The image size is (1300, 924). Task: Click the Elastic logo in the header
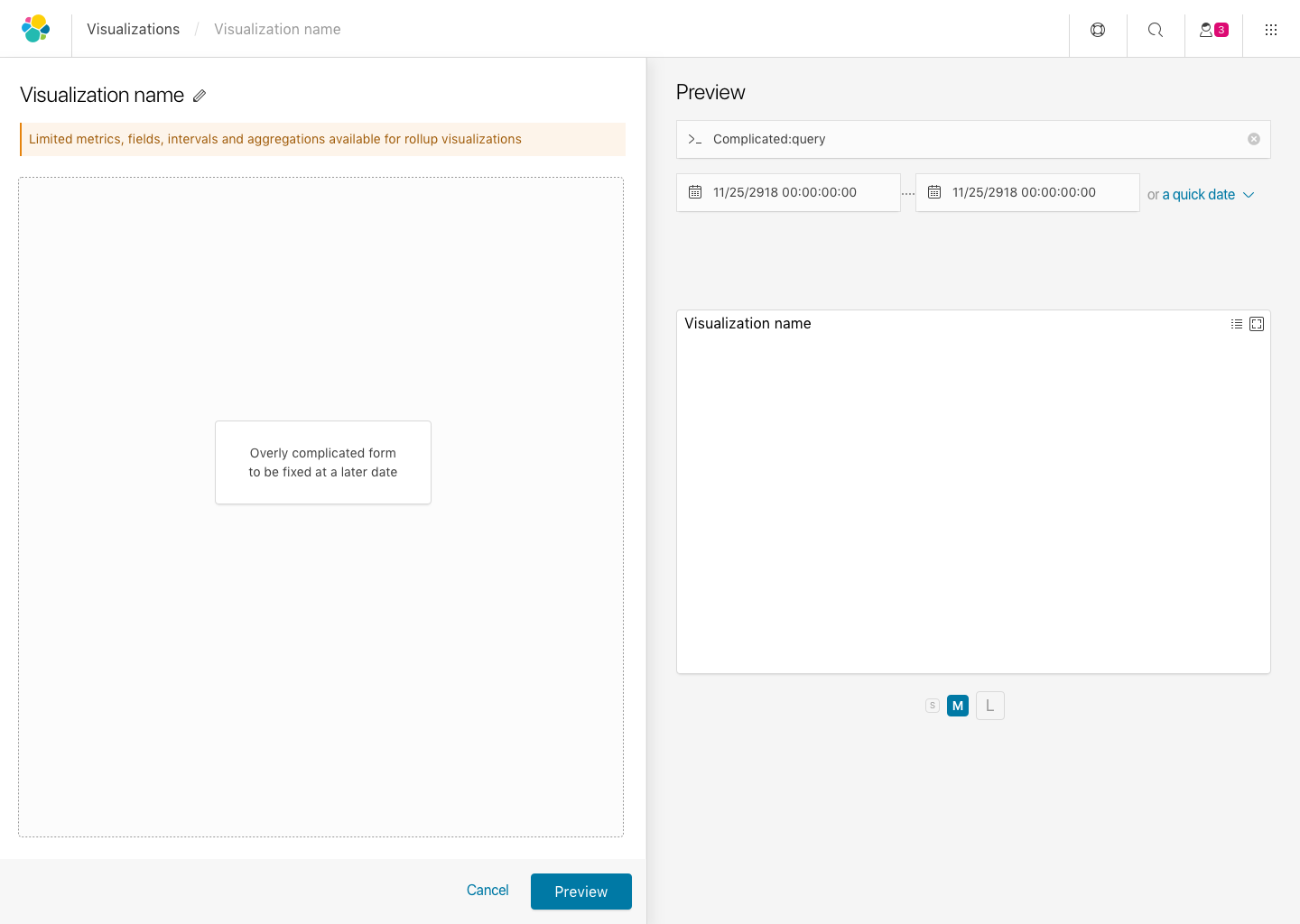click(x=36, y=29)
